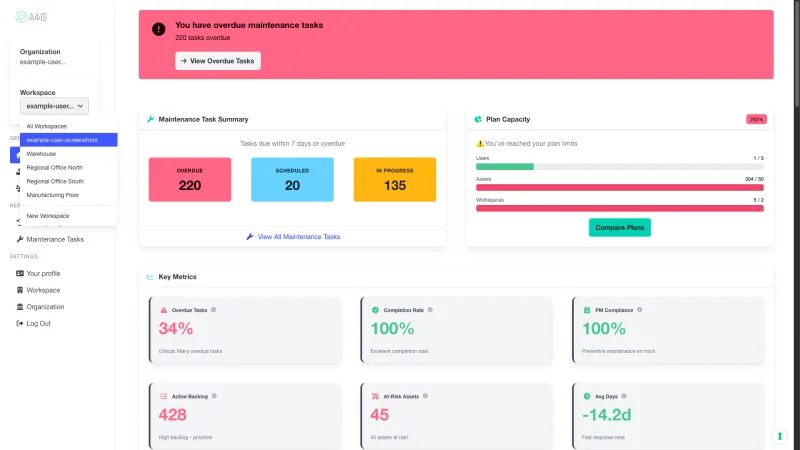Screen dimensions: 800x450
Task: Open the View All Maintenance Tasks link
Action: pyautogui.click(x=298, y=237)
